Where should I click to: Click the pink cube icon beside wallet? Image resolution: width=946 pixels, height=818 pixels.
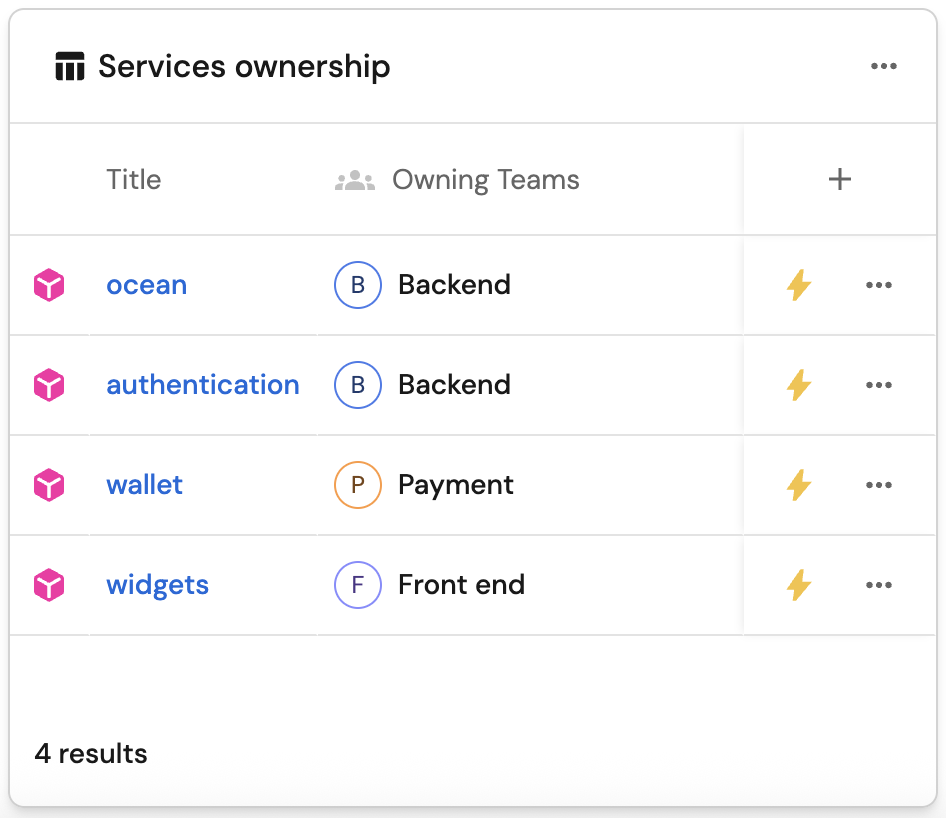click(x=49, y=485)
